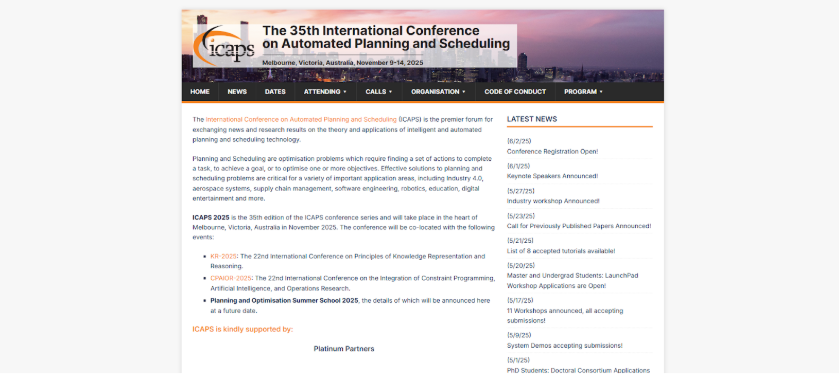
Task: Click the ICAPS logo in the banner
Action: click(x=224, y=46)
